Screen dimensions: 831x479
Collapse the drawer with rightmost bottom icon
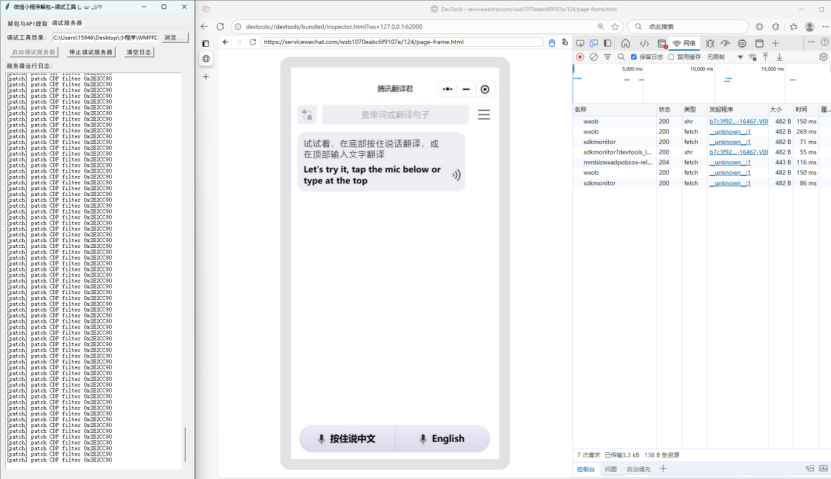[823, 468]
